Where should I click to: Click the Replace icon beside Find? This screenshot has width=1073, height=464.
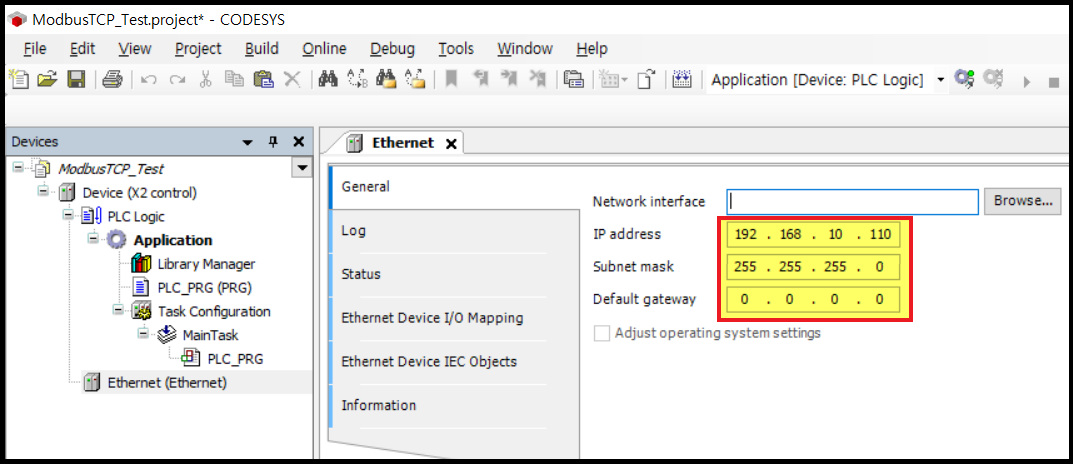tap(358, 80)
